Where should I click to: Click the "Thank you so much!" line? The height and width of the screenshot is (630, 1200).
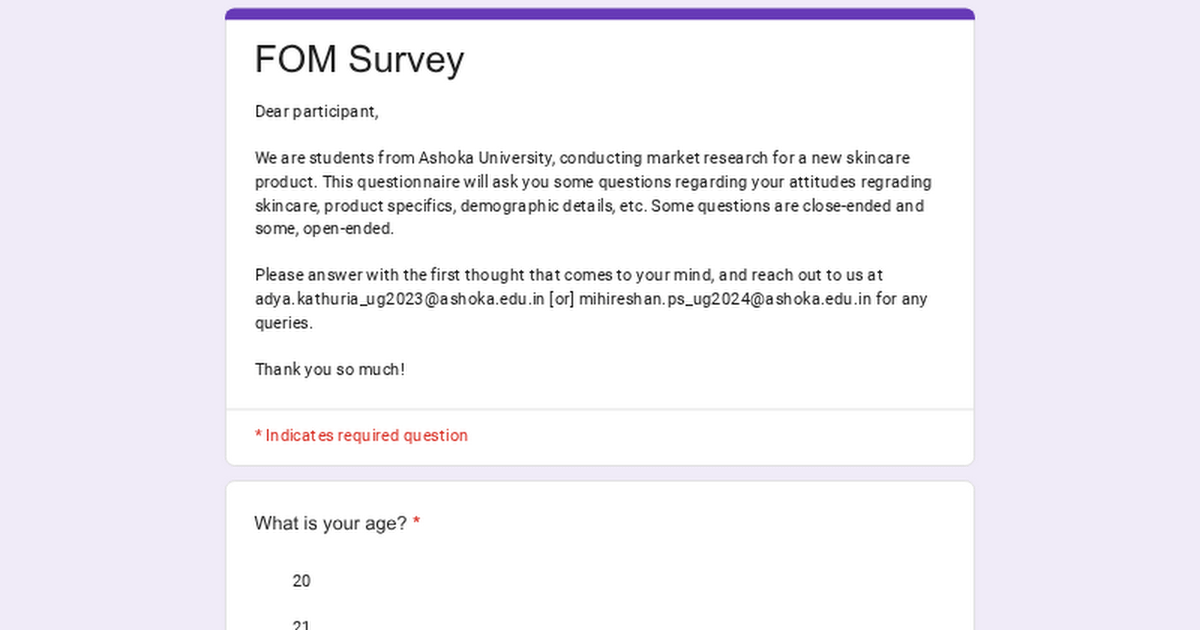point(330,370)
